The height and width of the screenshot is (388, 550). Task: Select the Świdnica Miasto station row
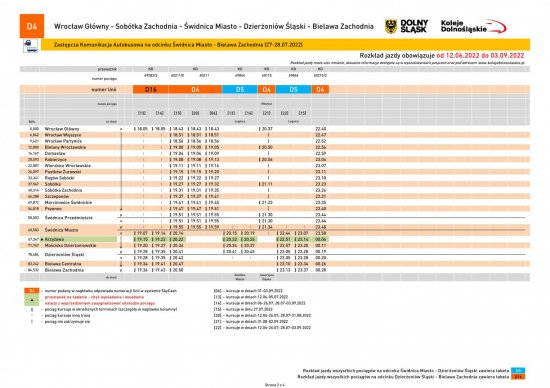(275, 230)
